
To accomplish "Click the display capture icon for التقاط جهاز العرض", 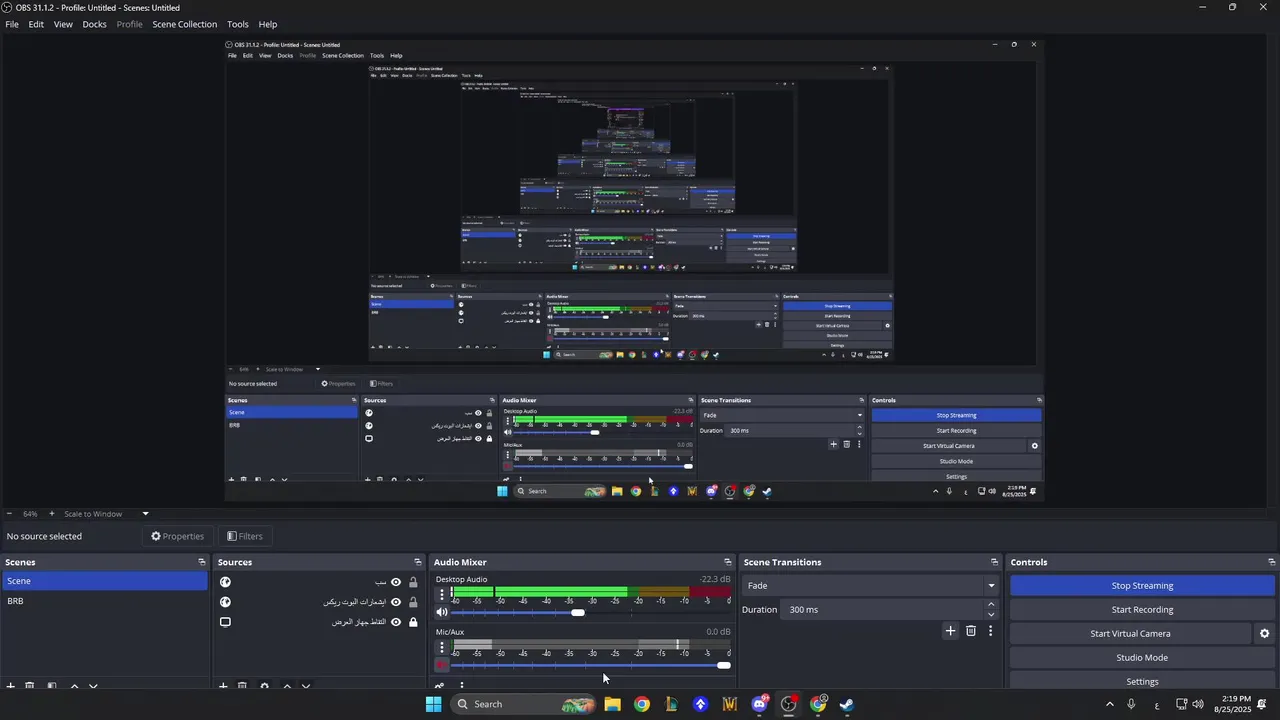I will pos(225,622).
